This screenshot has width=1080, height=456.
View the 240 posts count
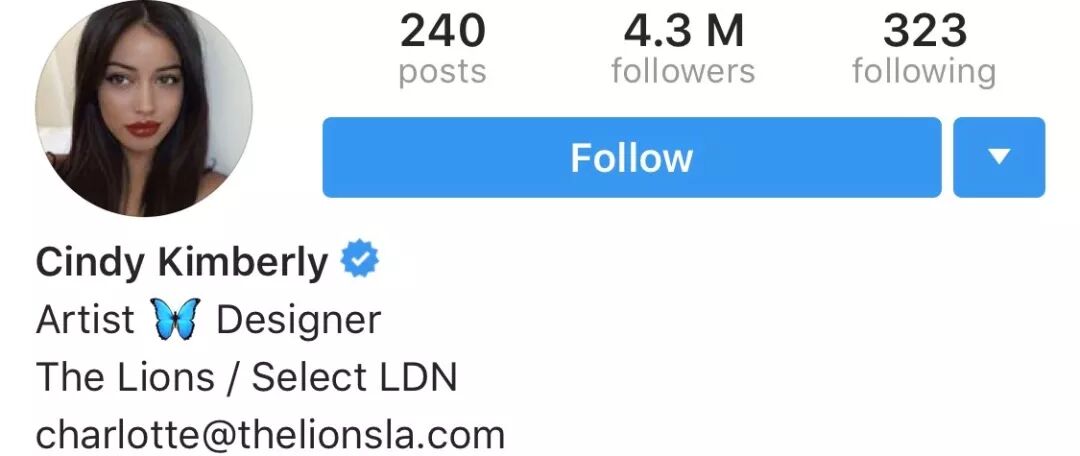[x=442, y=50]
